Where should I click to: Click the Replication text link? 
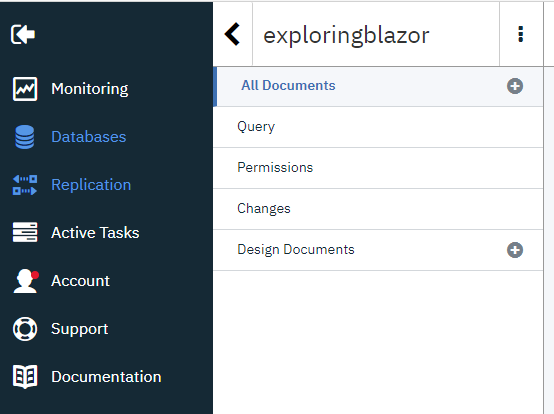(x=91, y=185)
